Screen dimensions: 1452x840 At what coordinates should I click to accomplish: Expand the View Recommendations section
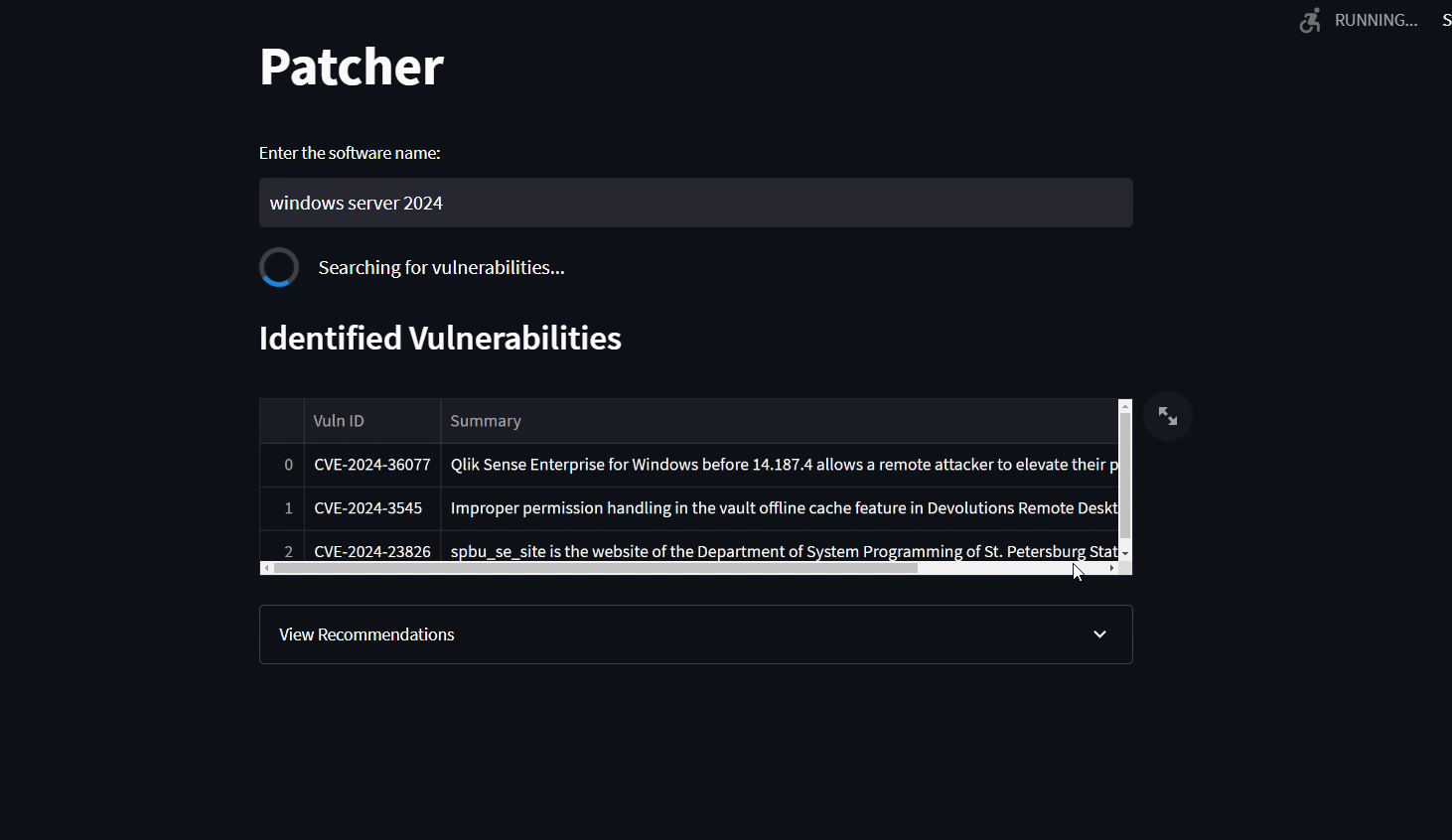[366, 634]
